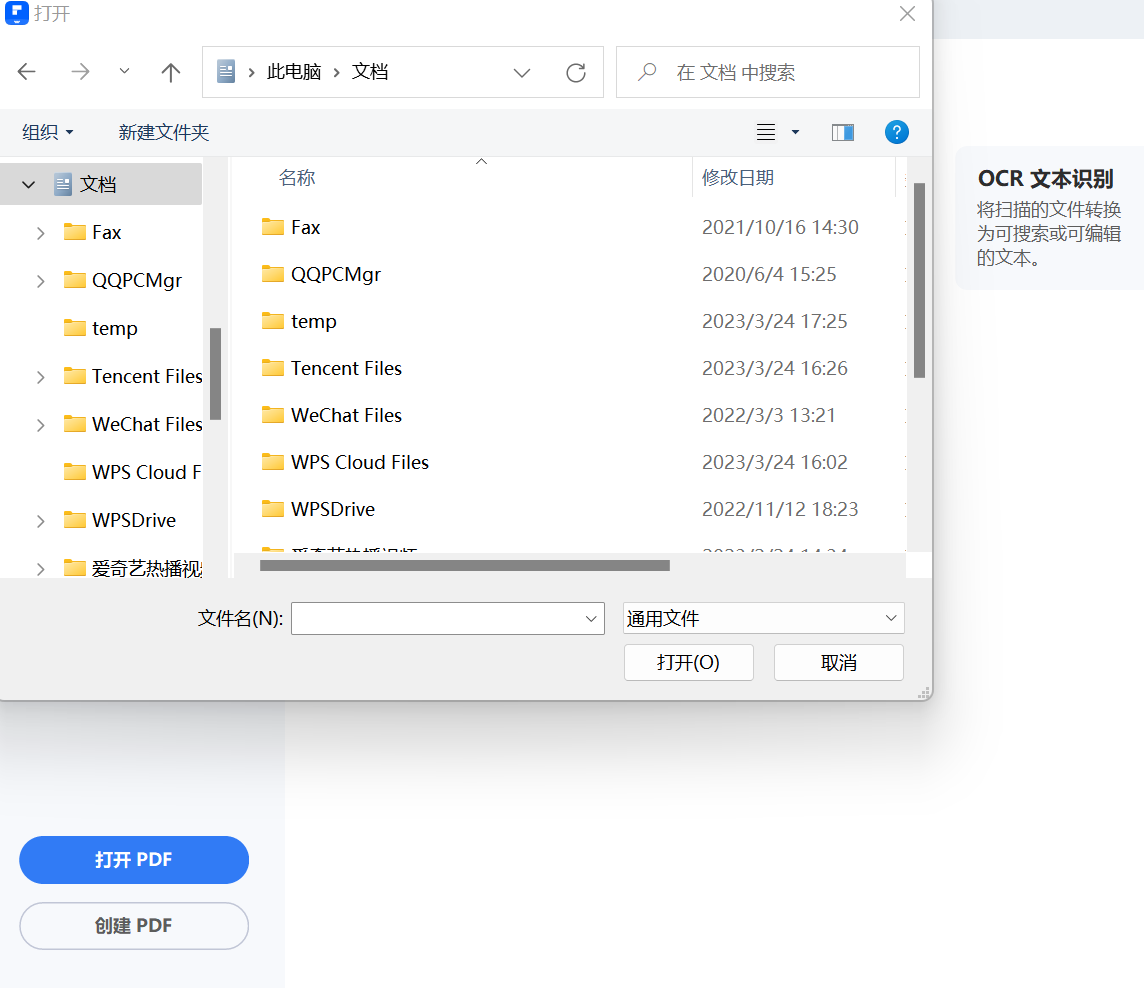This screenshot has height=988, width=1144.
Task: Go up to the parent folder
Action: coord(170,71)
